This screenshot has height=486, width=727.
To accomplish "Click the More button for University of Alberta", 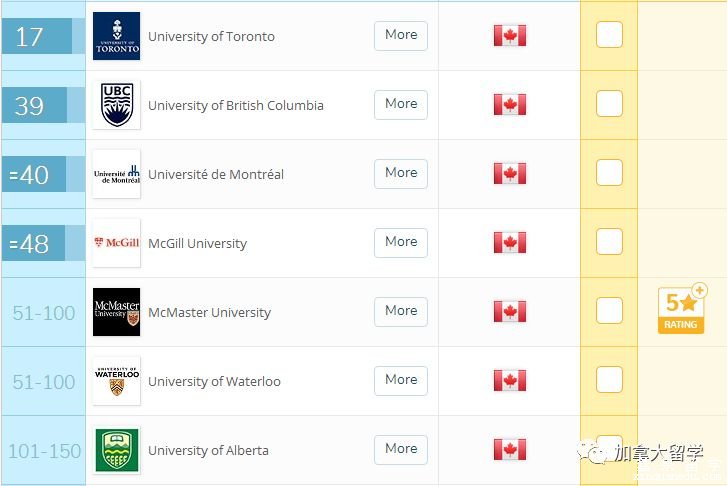I will (401, 449).
